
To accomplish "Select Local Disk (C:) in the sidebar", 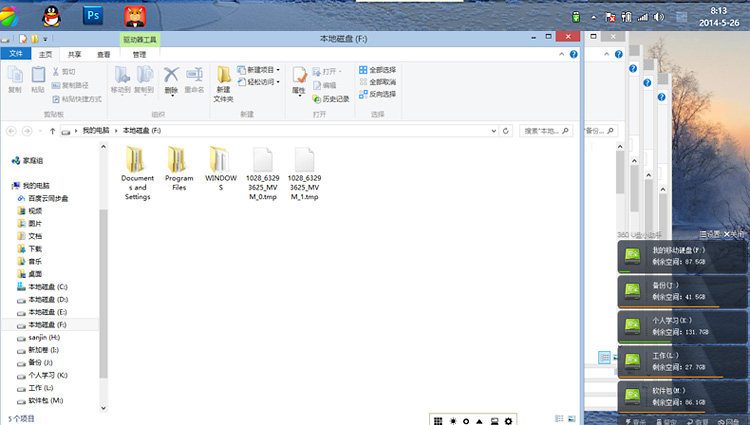I will click(x=43, y=287).
